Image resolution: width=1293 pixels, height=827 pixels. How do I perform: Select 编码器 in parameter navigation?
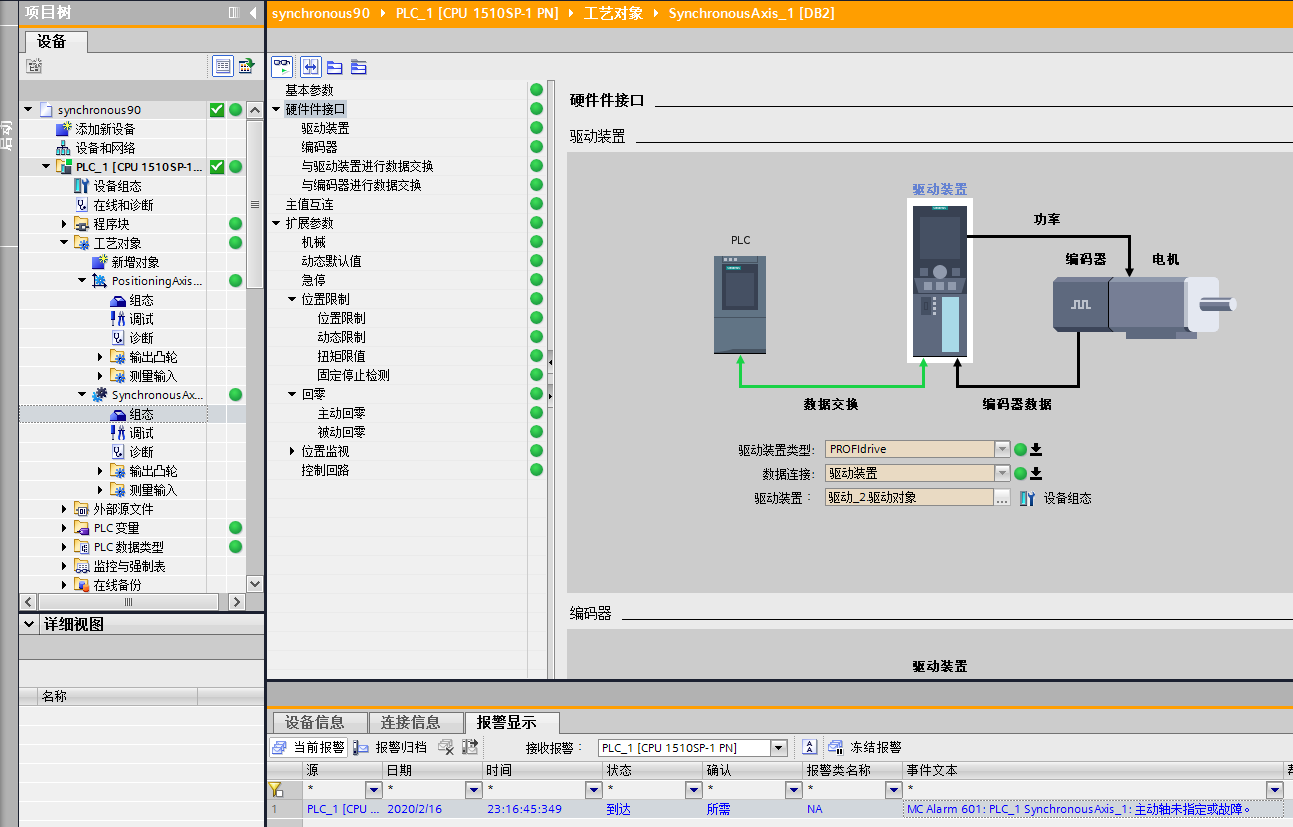click(x=320, y=147)
